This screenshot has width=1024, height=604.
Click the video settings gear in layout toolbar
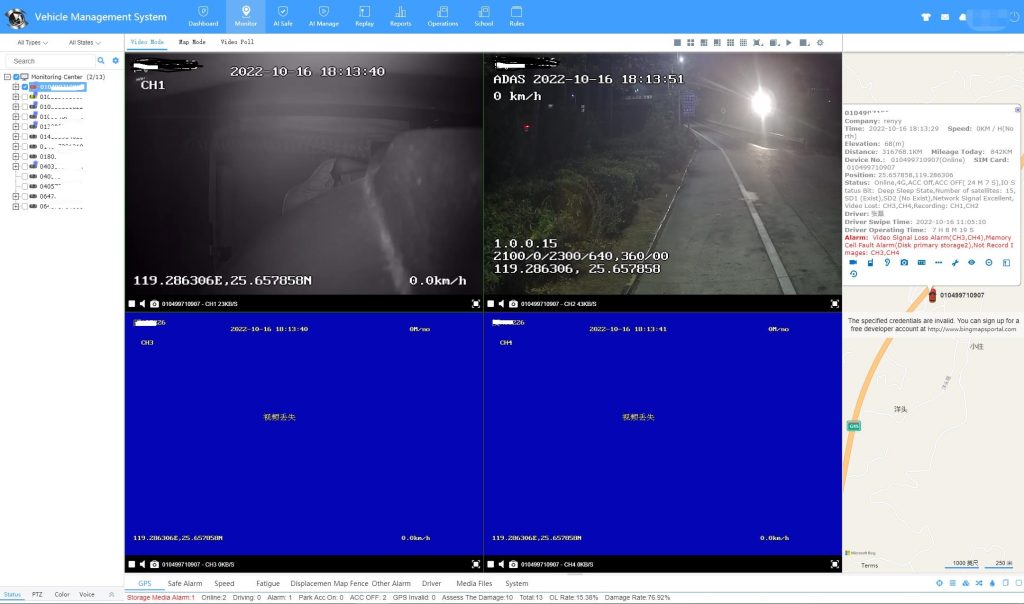point(820,43)
